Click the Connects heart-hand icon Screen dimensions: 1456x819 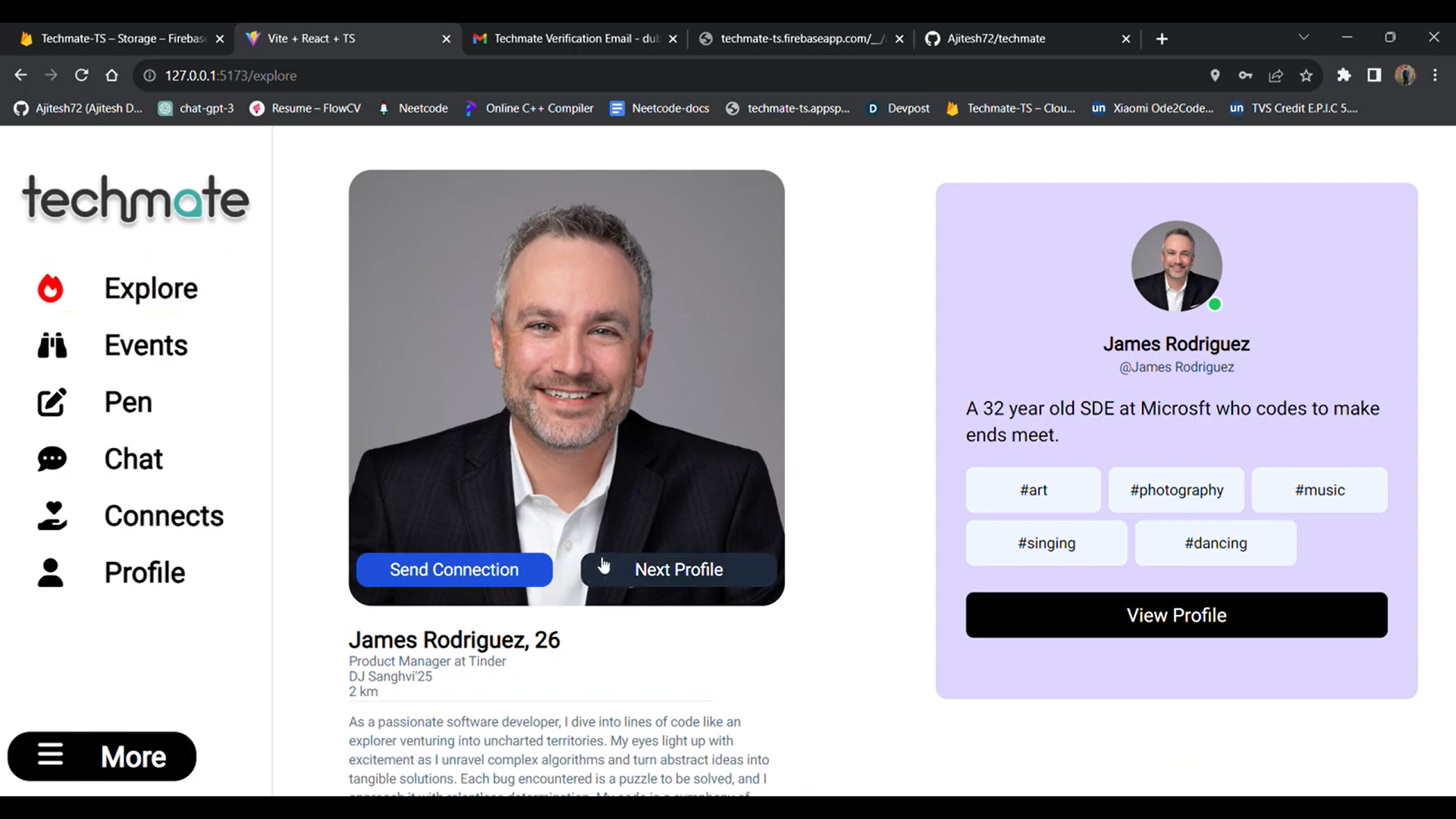(52, 516)
